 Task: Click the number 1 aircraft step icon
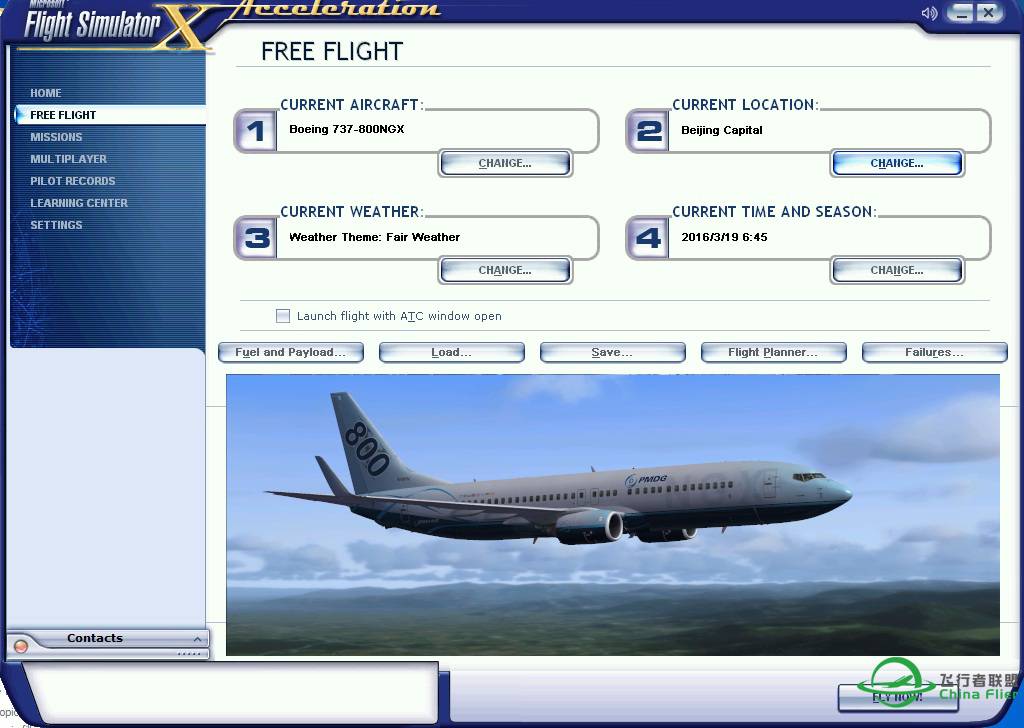pyautogui.click(x=256, y=131)
